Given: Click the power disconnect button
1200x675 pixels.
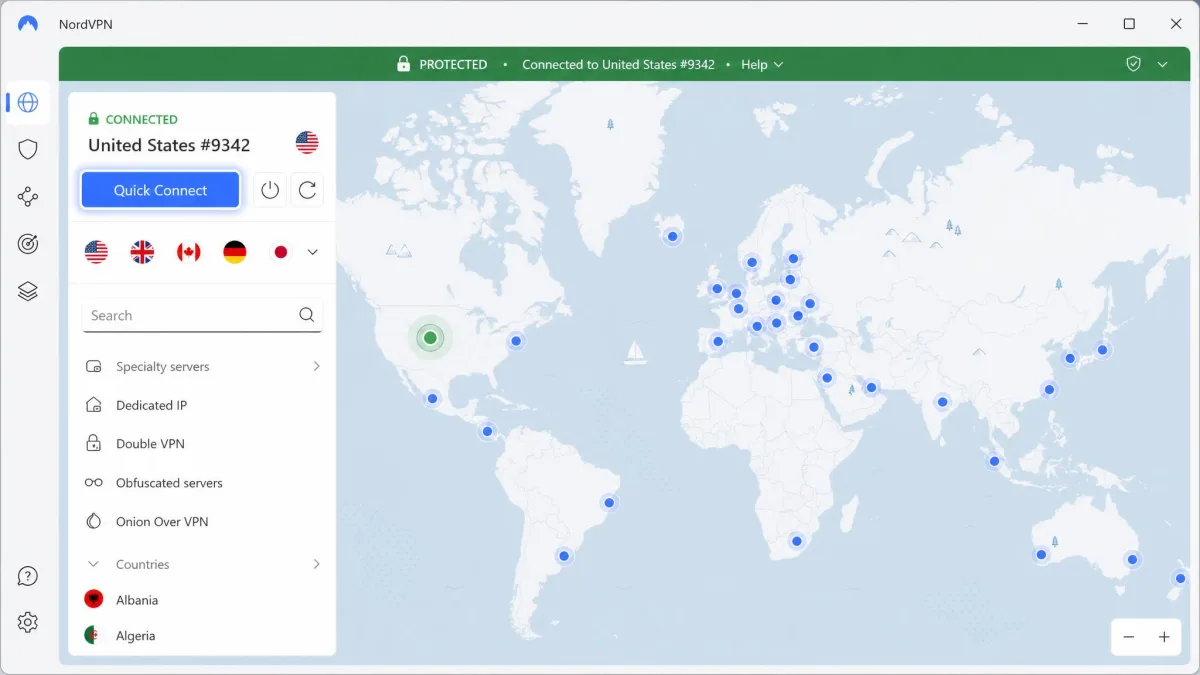Looking at the screenshot, I should pos(270,190).
